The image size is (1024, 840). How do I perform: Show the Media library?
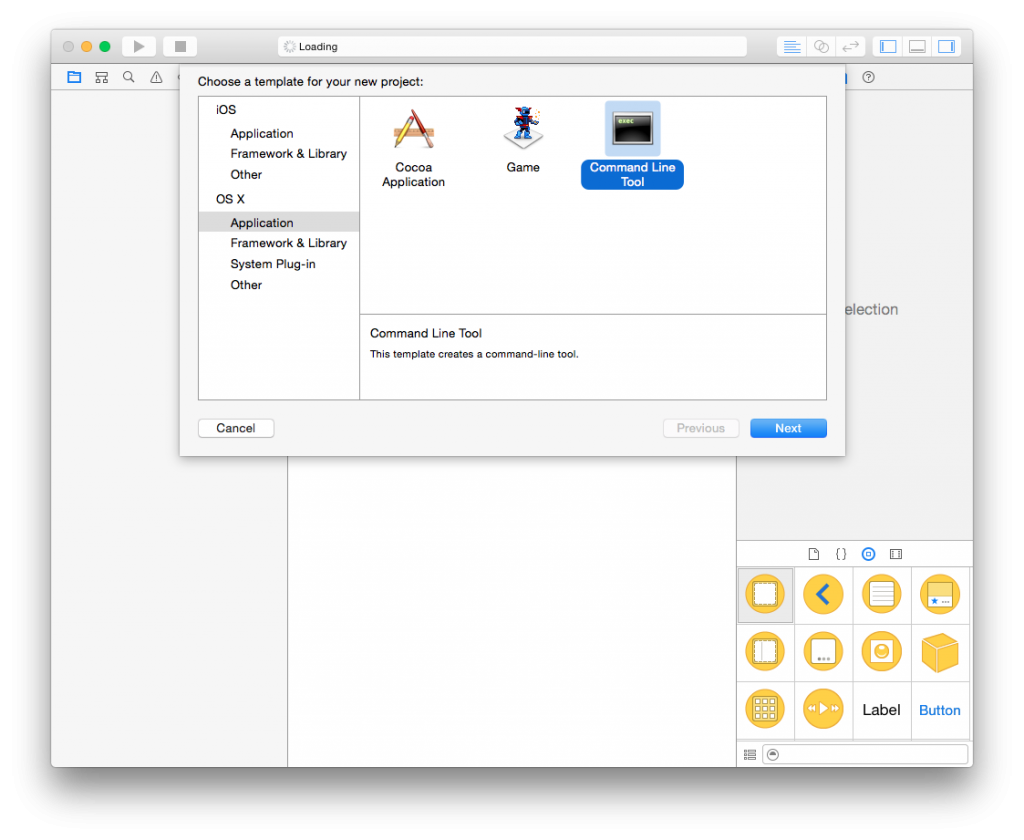point(896,554)
